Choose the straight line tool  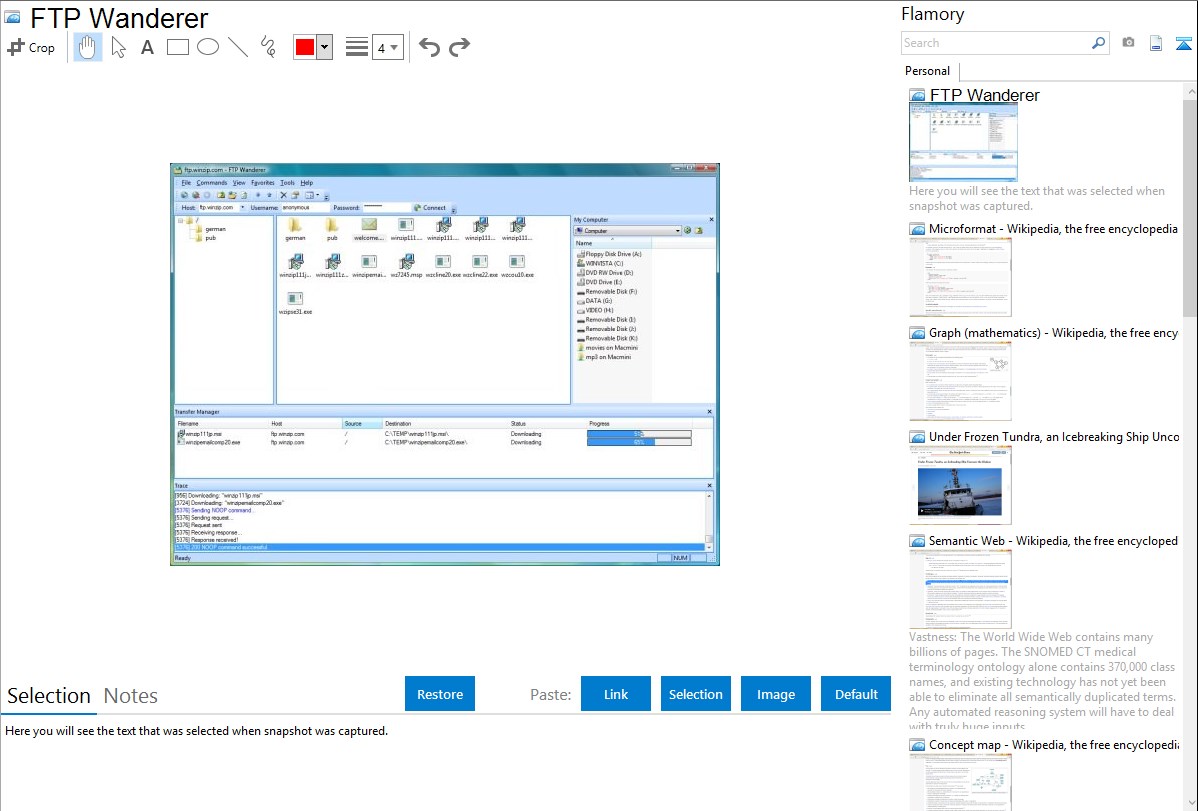(238, 47)
